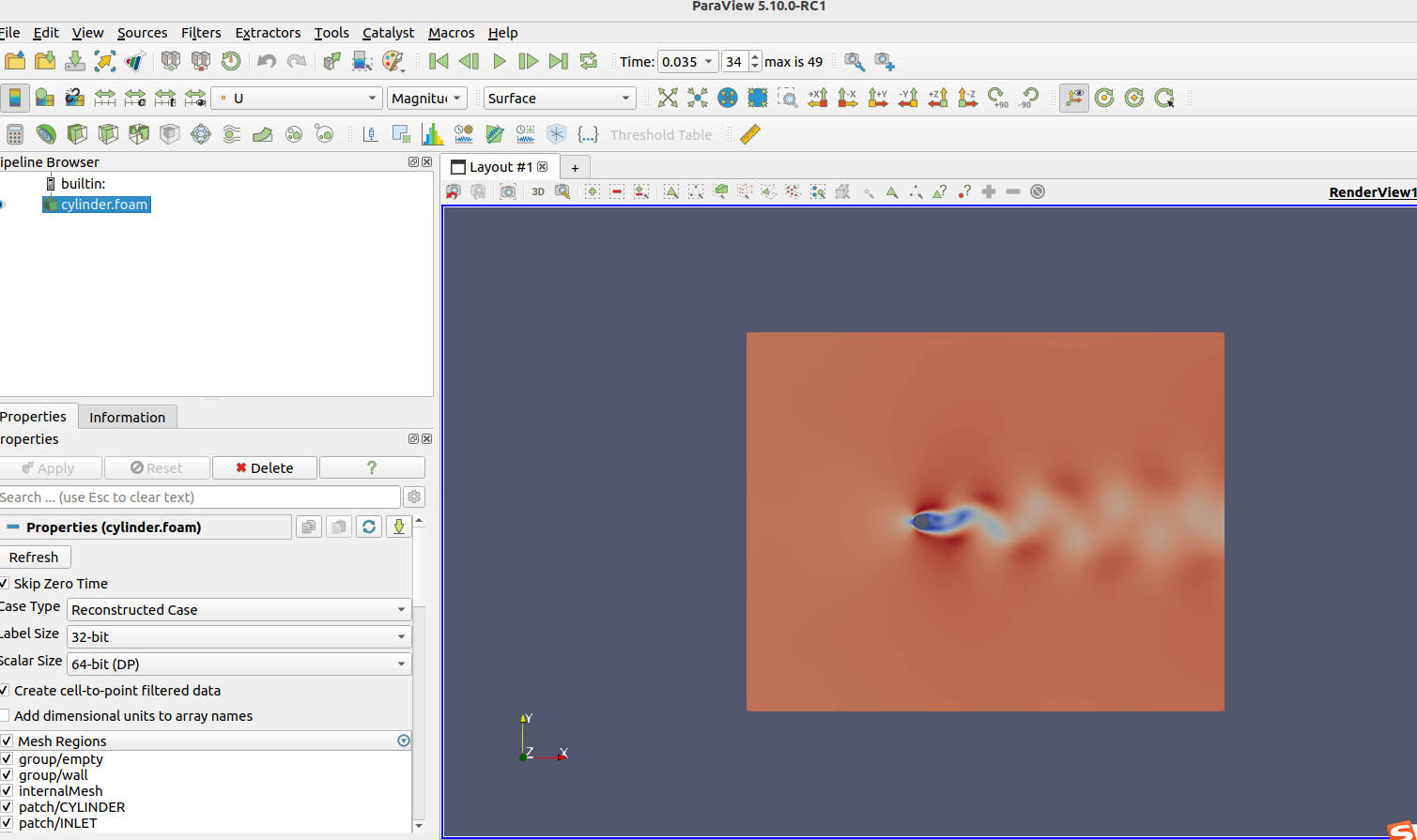This screenshot has width=1417, height=840.
Task: Open the Filters menu
Action: [201, 33]
